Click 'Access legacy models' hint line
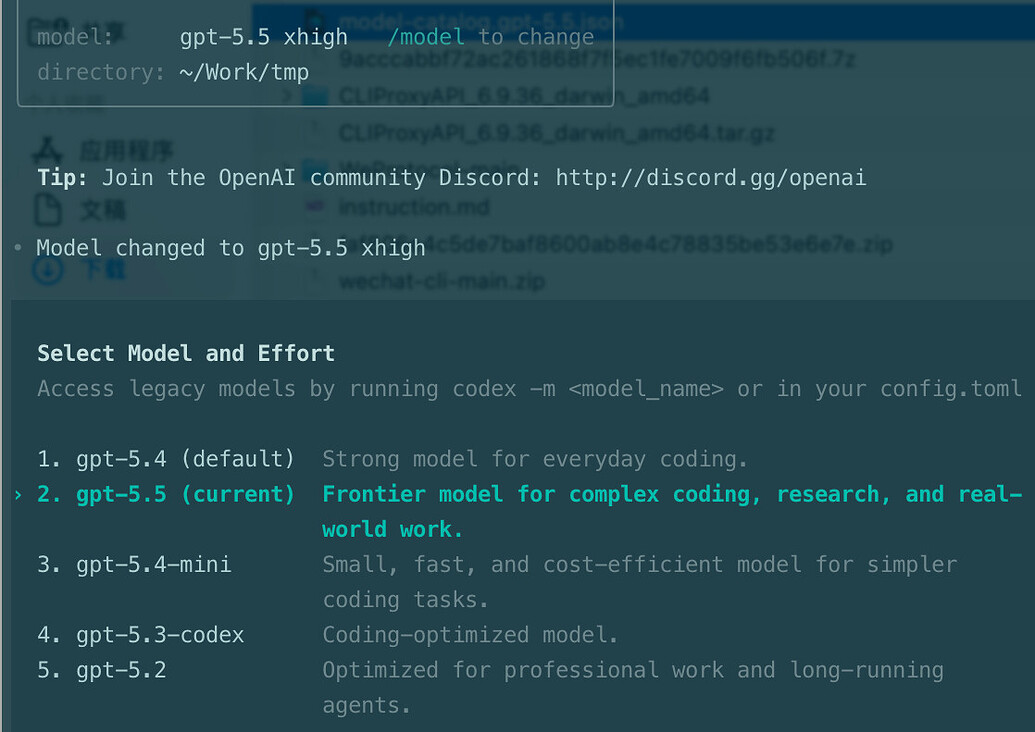Image resolution: width=1035 pixels, height=732 pixels. click(529, 389)
